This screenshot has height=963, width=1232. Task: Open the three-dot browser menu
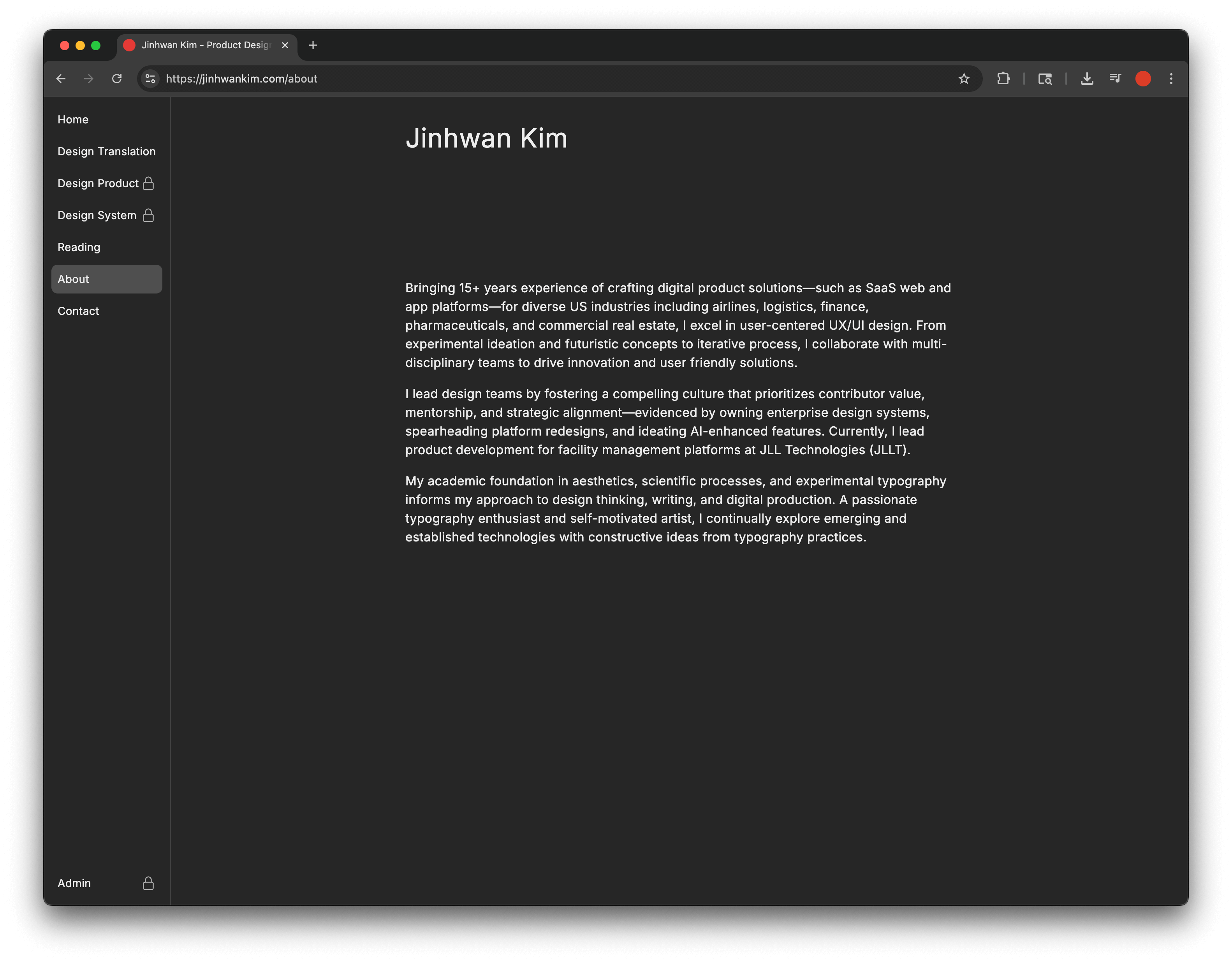(1170, 79)
